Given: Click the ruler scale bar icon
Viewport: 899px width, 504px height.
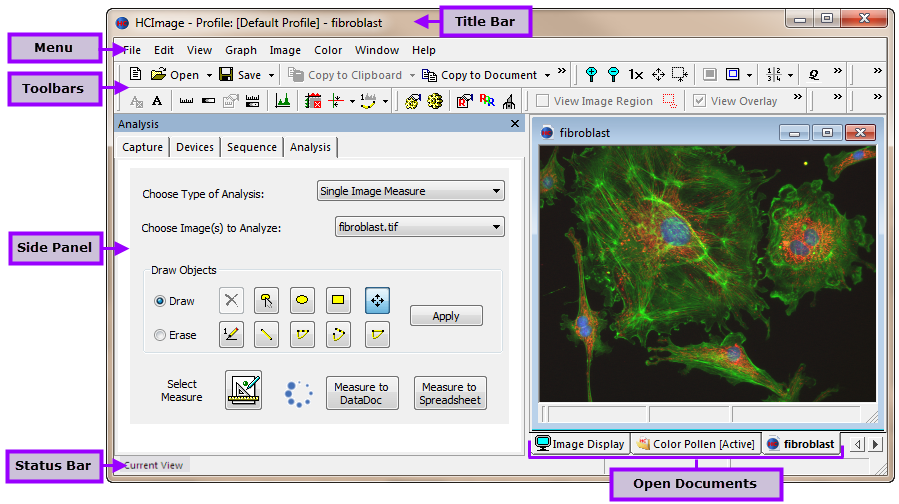Looking at the screenshot, I should click(186, 101).
